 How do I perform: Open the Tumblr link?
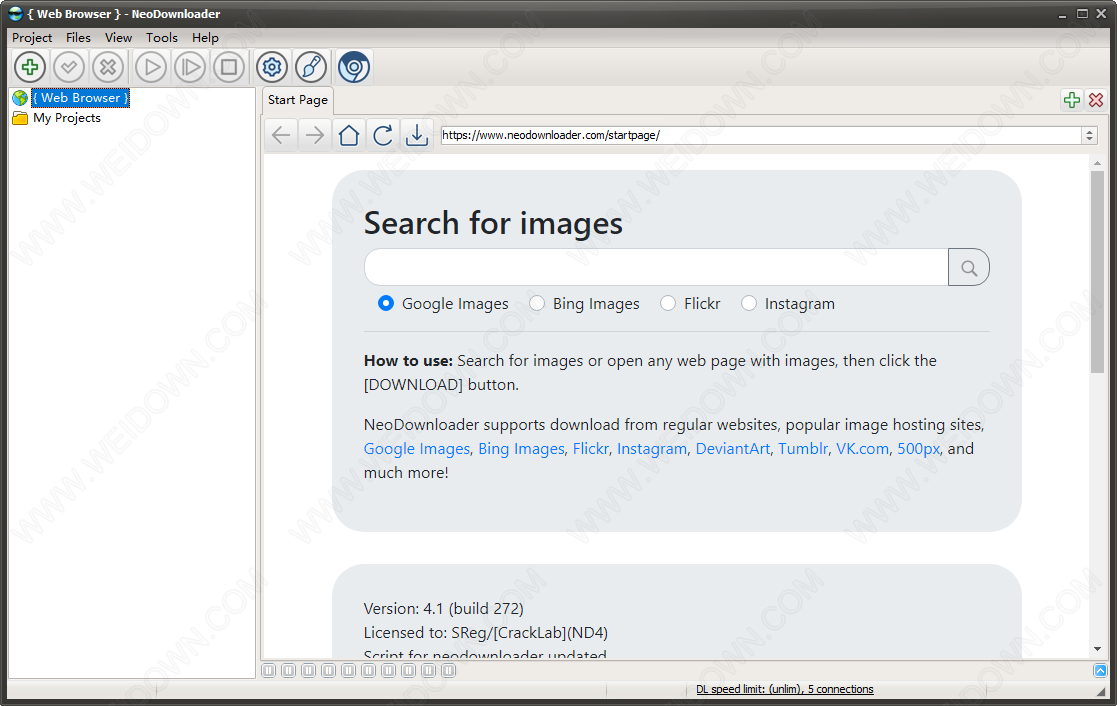(803, 449)
